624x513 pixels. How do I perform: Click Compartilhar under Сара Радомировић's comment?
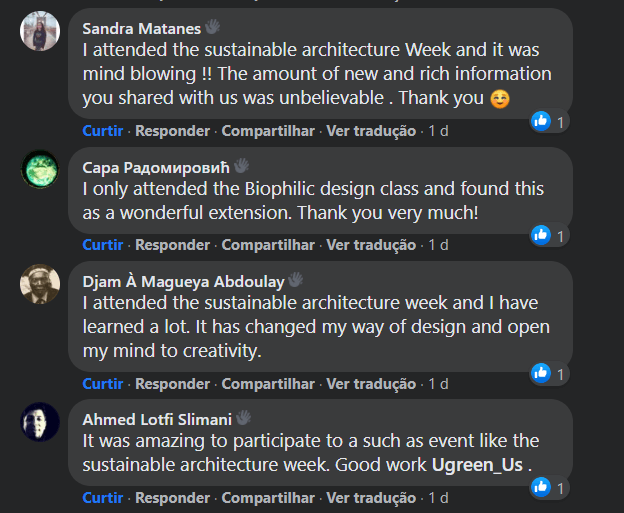tap(268, 245)
